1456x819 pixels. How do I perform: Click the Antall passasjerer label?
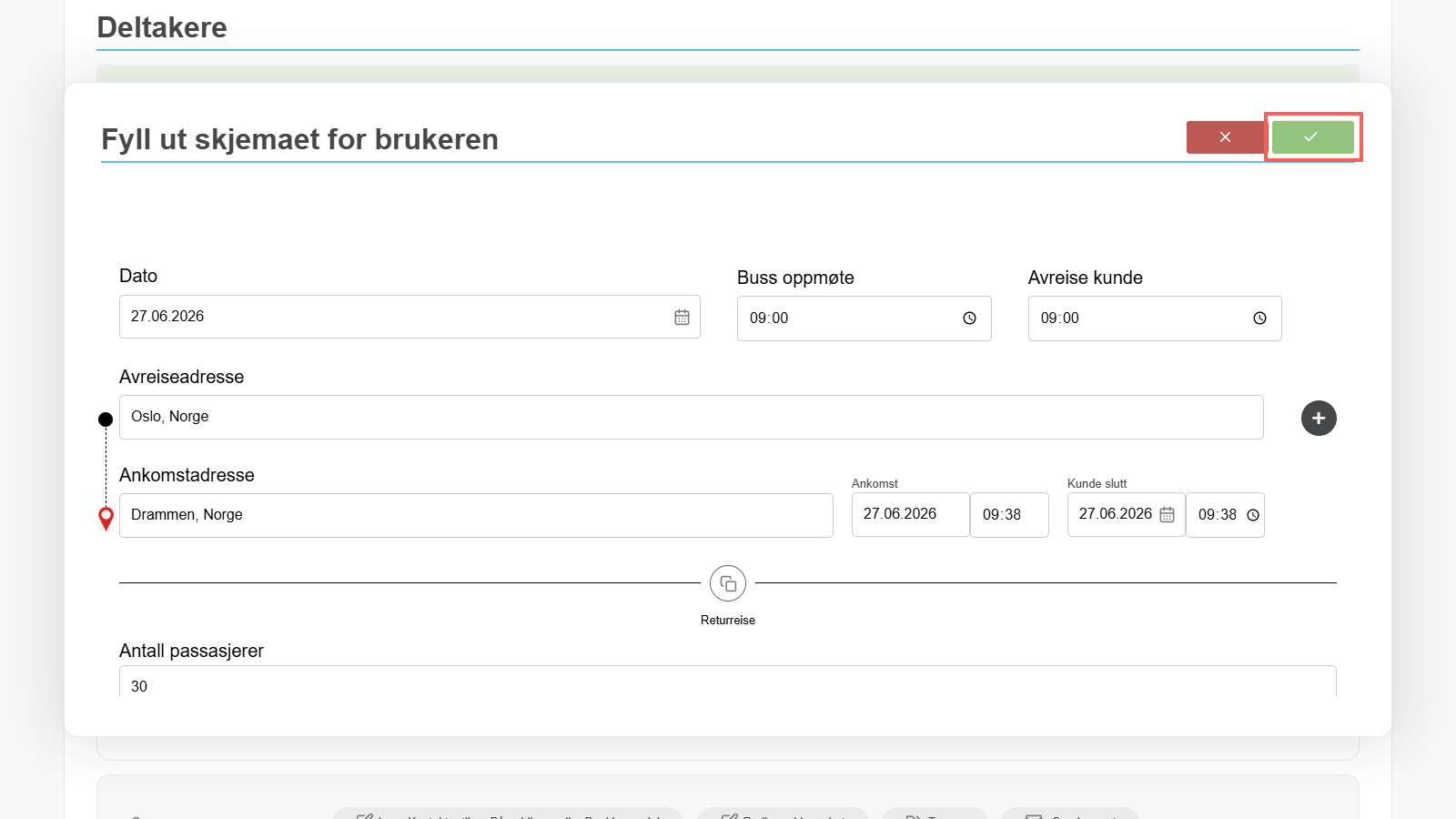[191, 651]
